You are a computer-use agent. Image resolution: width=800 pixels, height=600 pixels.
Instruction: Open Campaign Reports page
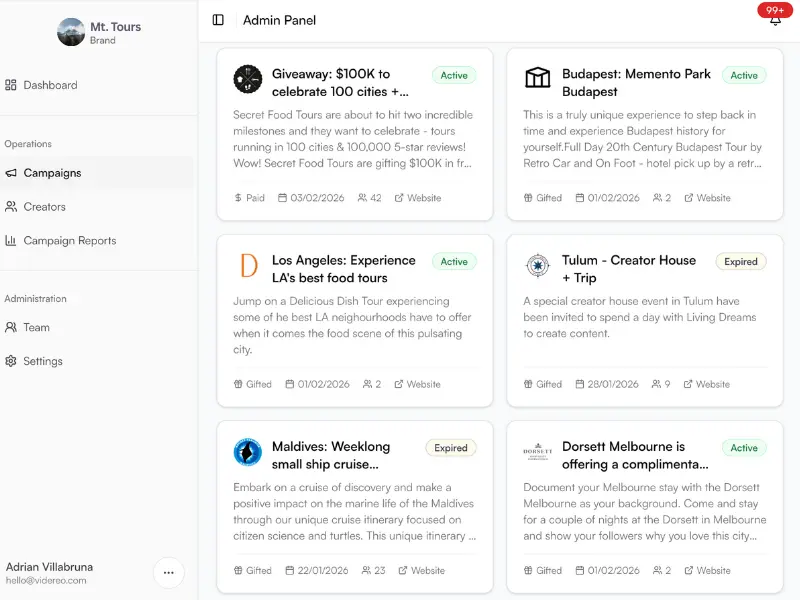[69, 241]
